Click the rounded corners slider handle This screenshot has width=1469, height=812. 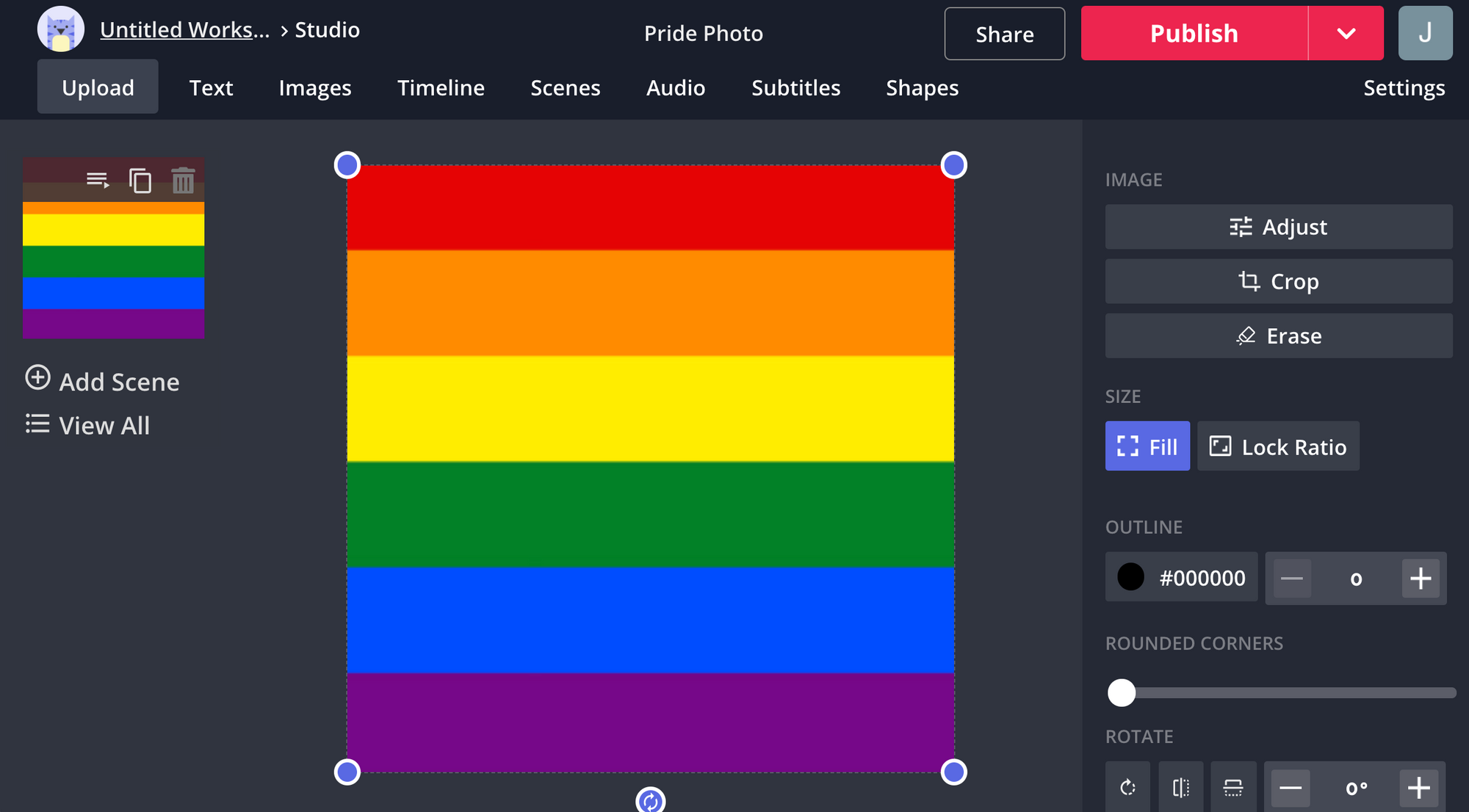[1122, 692]
